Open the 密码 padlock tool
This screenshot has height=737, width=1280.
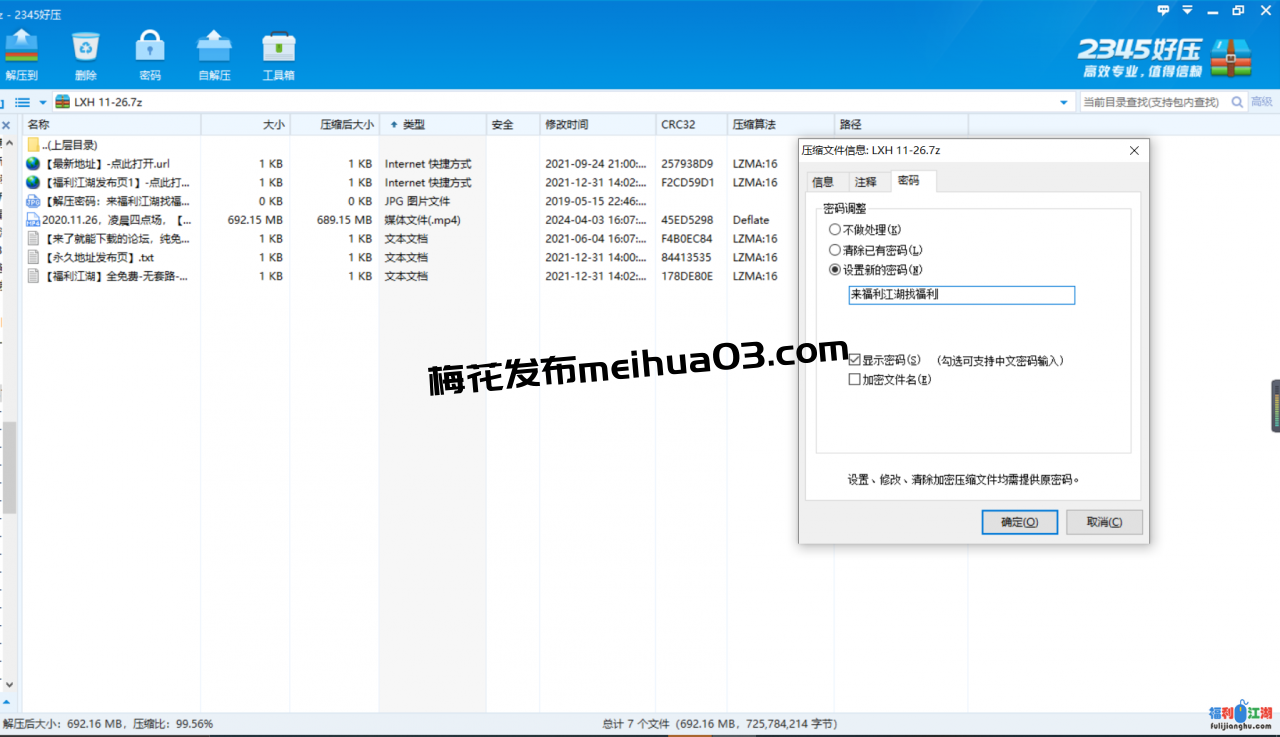[x=150, y=53]
